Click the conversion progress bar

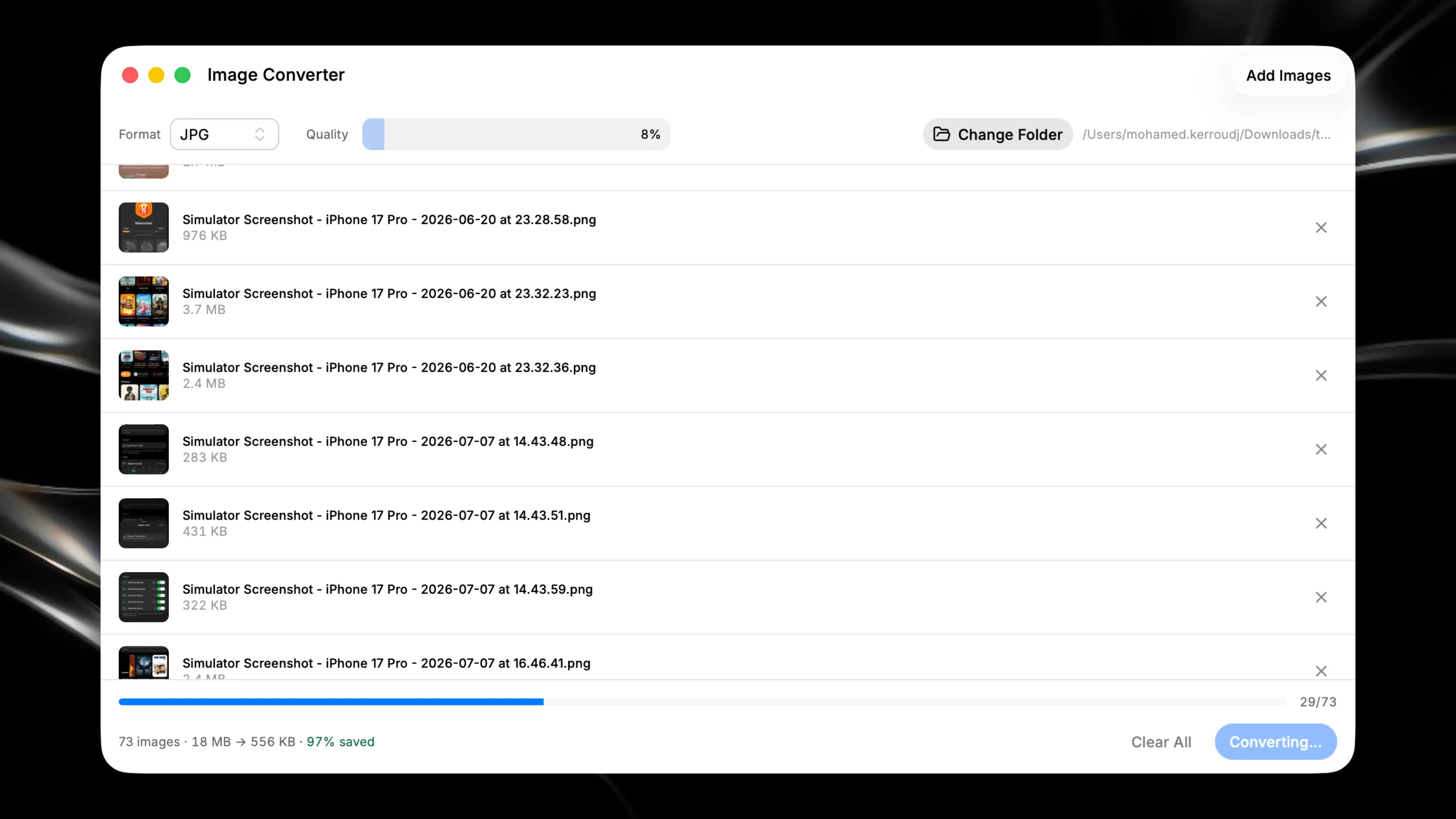tap(702, 702)
